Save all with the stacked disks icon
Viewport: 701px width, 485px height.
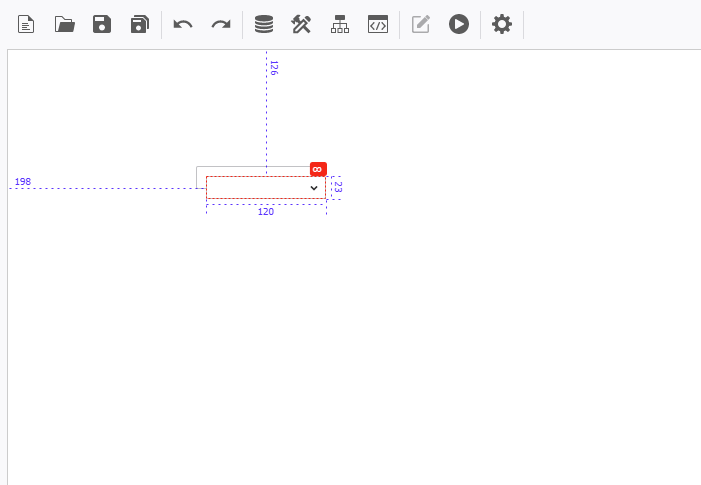tap(140, 24)
